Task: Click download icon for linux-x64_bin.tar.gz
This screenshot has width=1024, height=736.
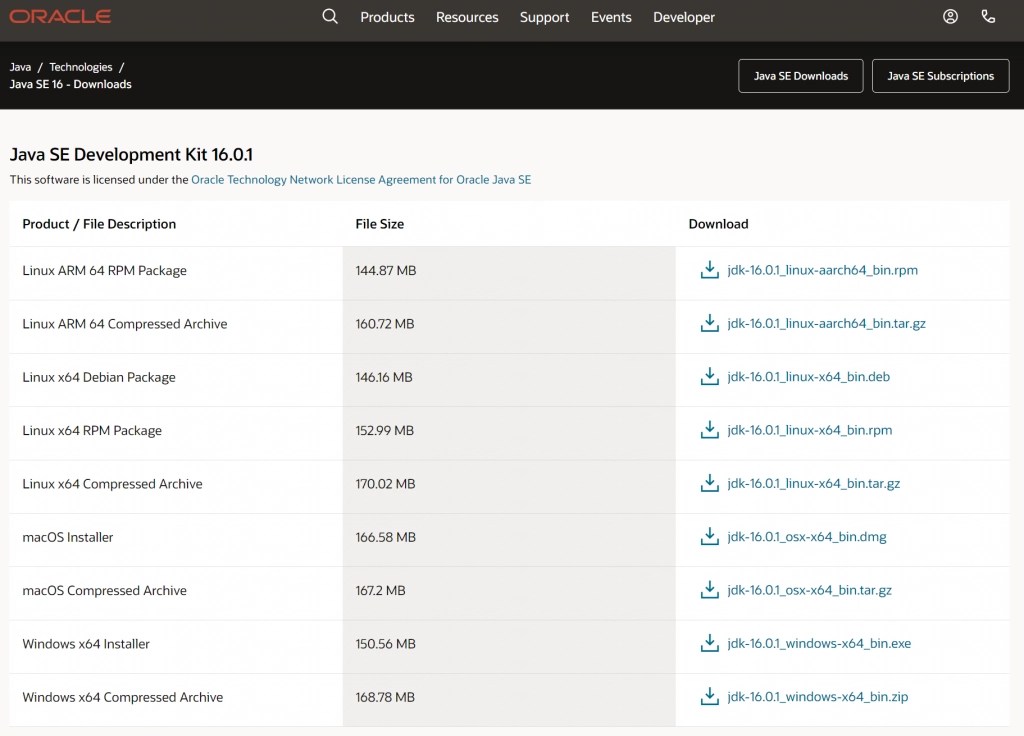Action: (709, 483)
